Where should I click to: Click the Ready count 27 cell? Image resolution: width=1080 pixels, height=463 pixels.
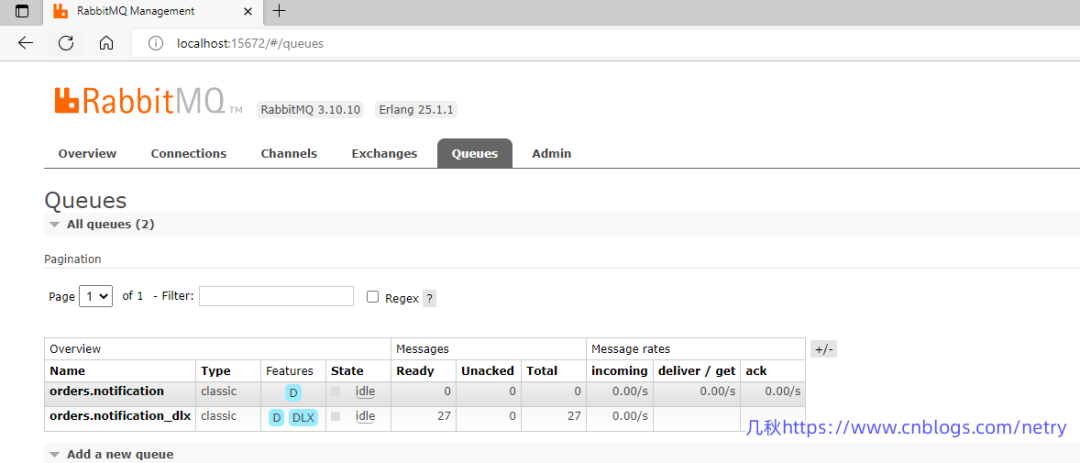(x=424, y=419)
